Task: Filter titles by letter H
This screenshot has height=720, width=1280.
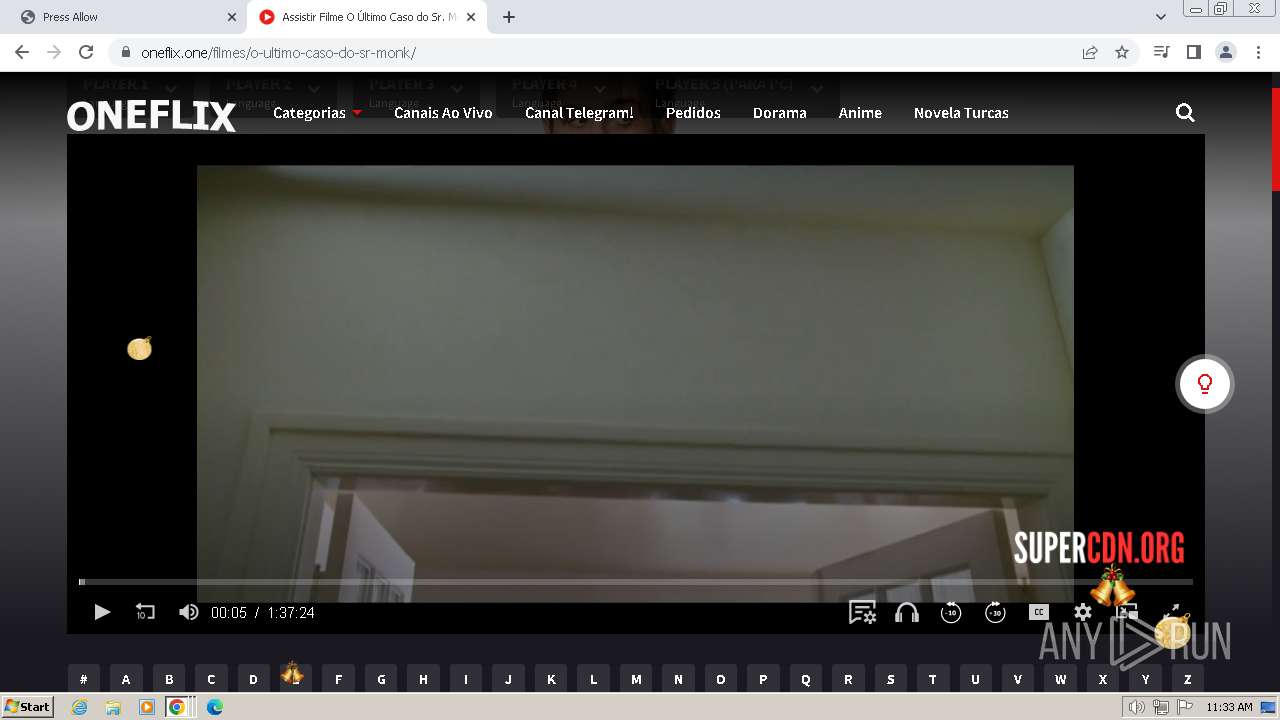Action: (423, 679)
